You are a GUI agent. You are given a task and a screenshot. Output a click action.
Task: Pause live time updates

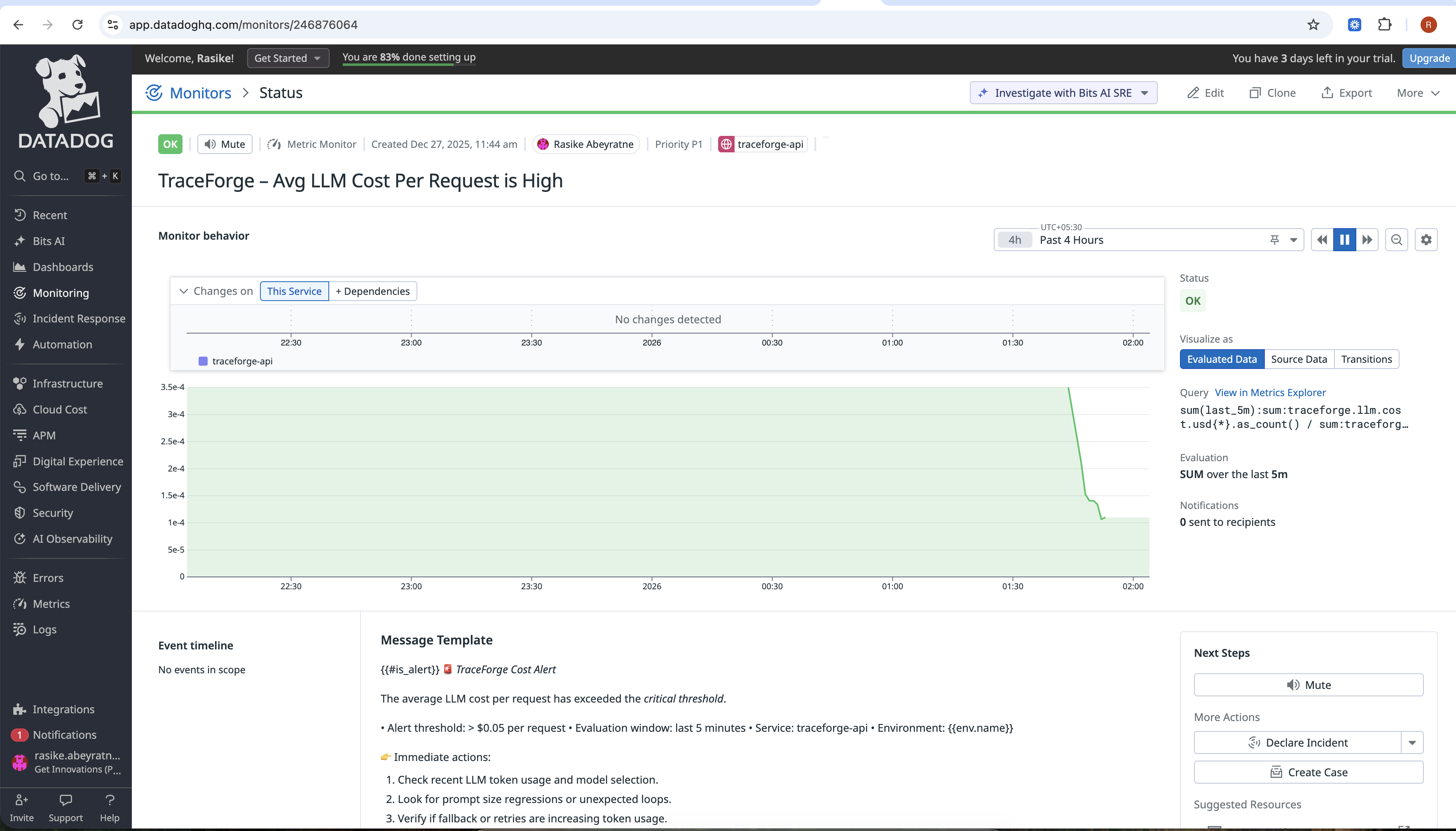(1344, 240)
